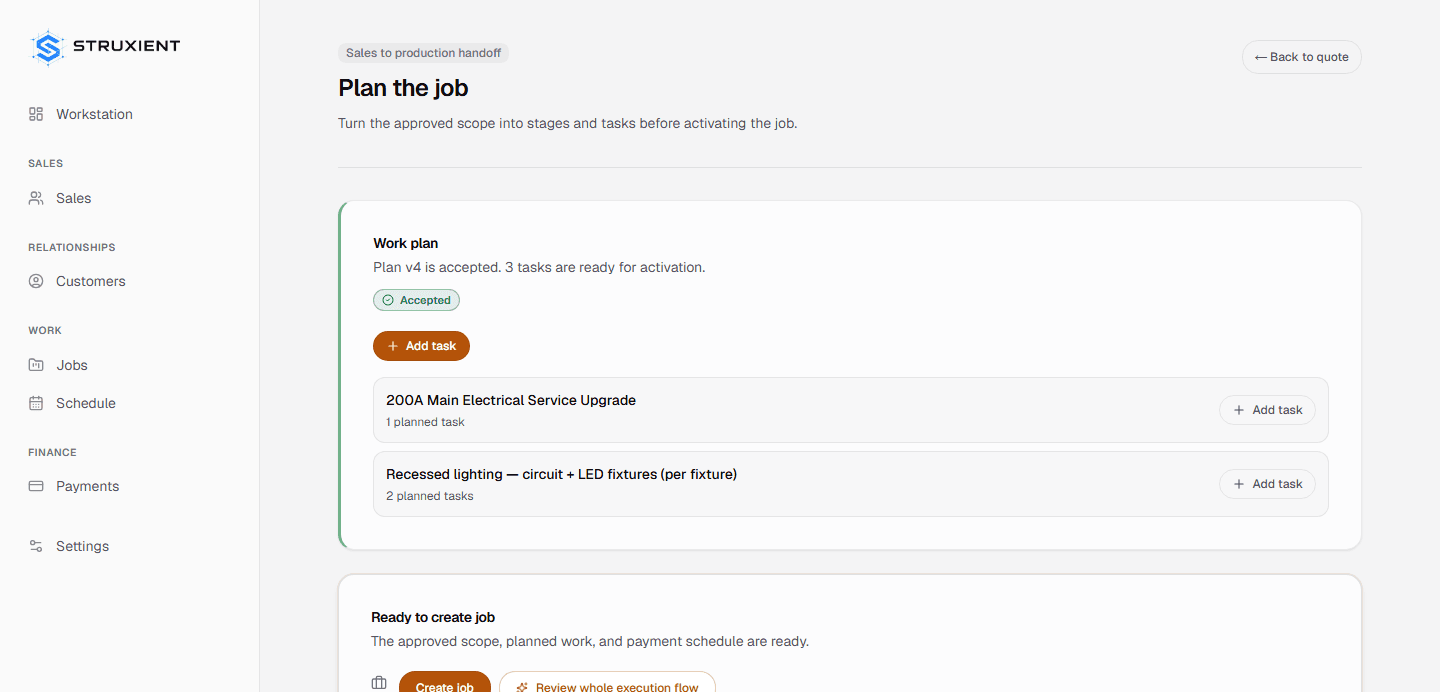Click the '1 planned task' text

click(x=425, y=422)
